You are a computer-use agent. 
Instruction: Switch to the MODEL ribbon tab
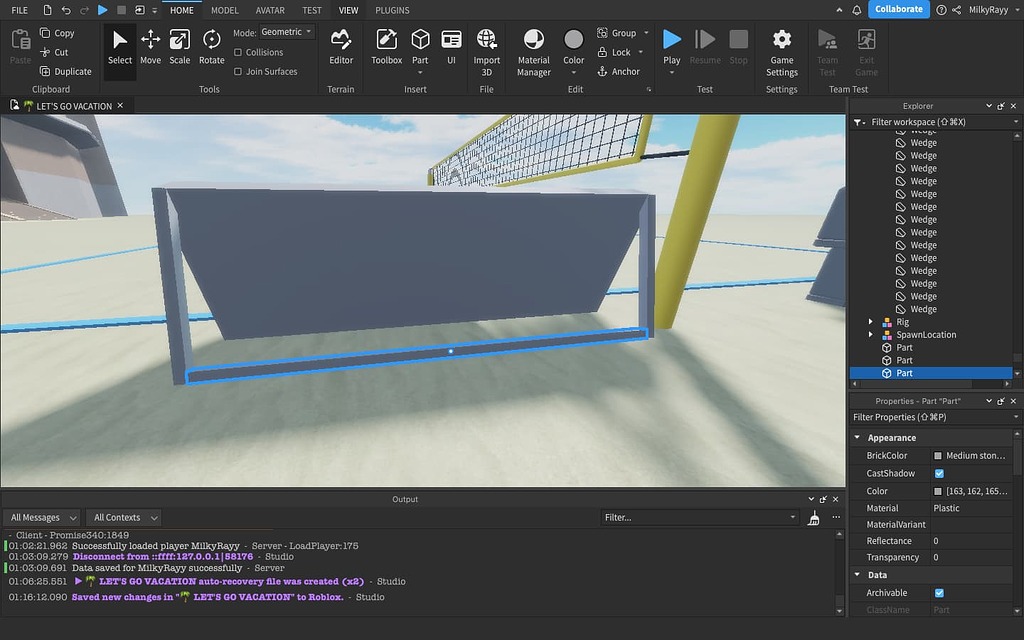click(x=224, y=10)
